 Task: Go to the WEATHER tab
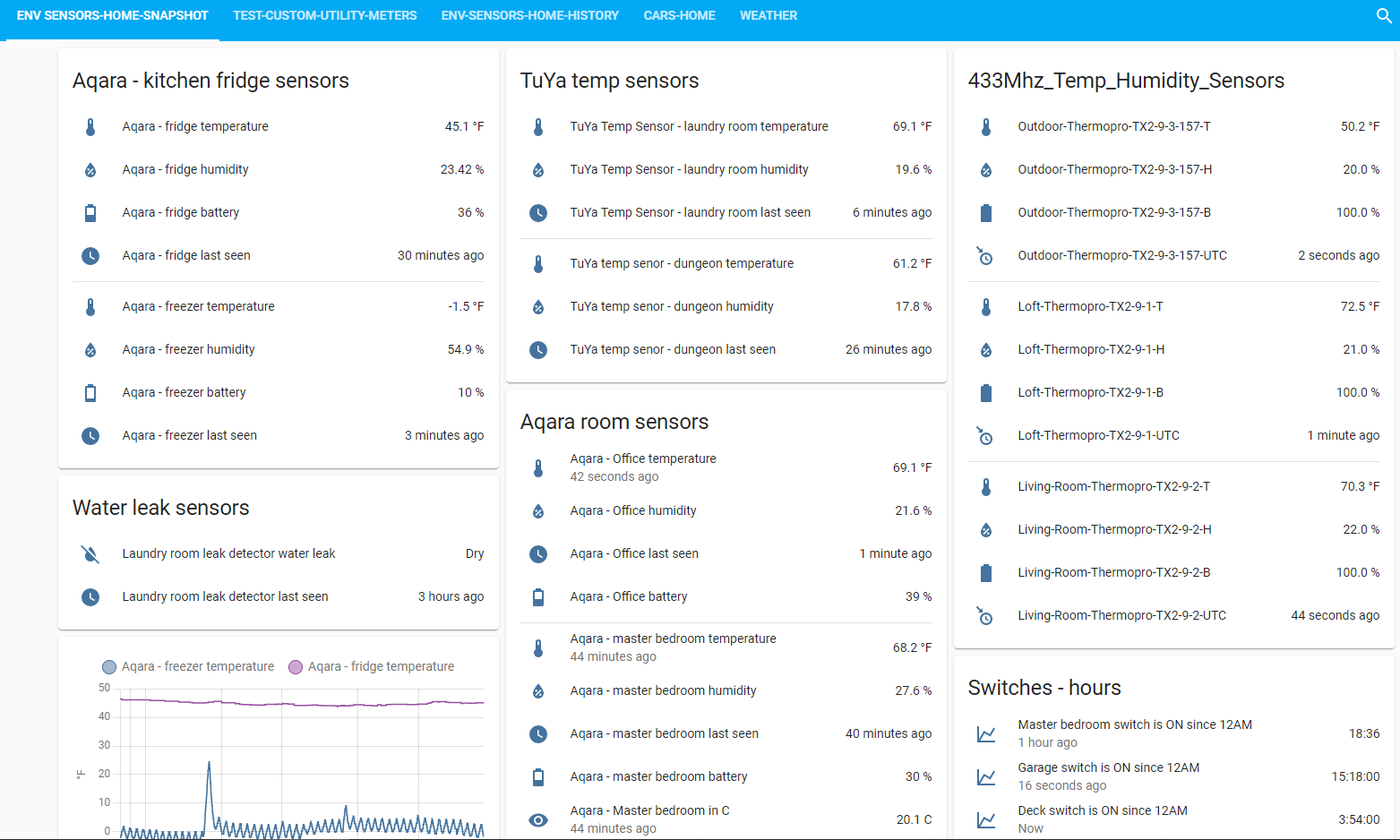[768, 16]
